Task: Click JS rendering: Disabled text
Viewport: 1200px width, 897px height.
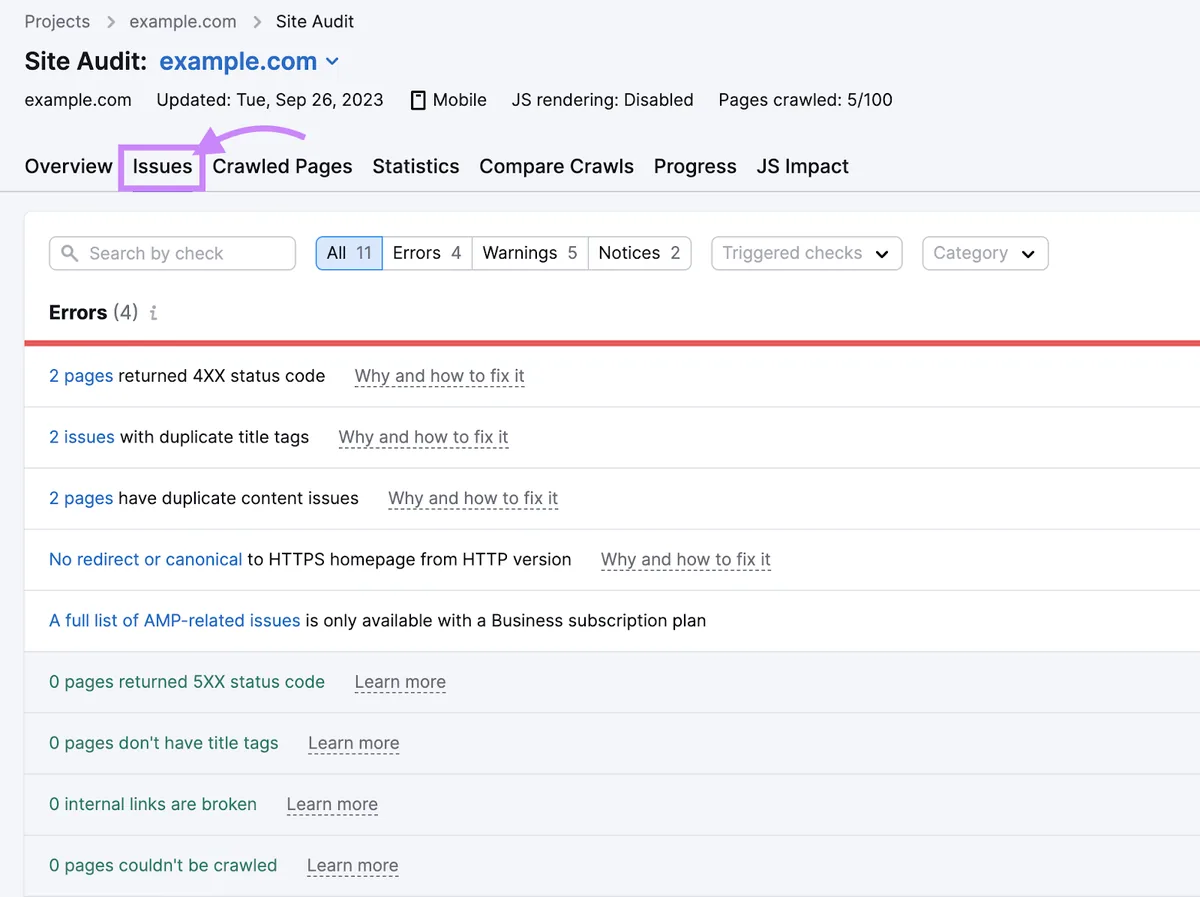Action: click(602, 100)
